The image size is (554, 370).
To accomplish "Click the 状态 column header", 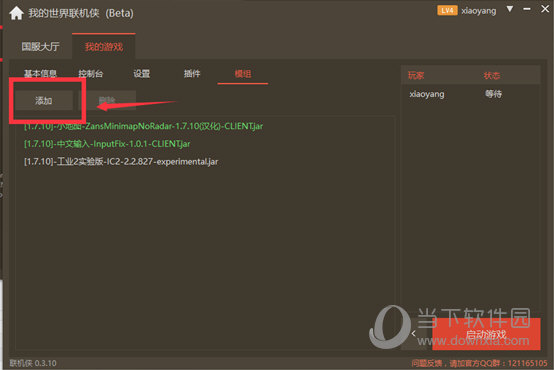I will [492, 75].
